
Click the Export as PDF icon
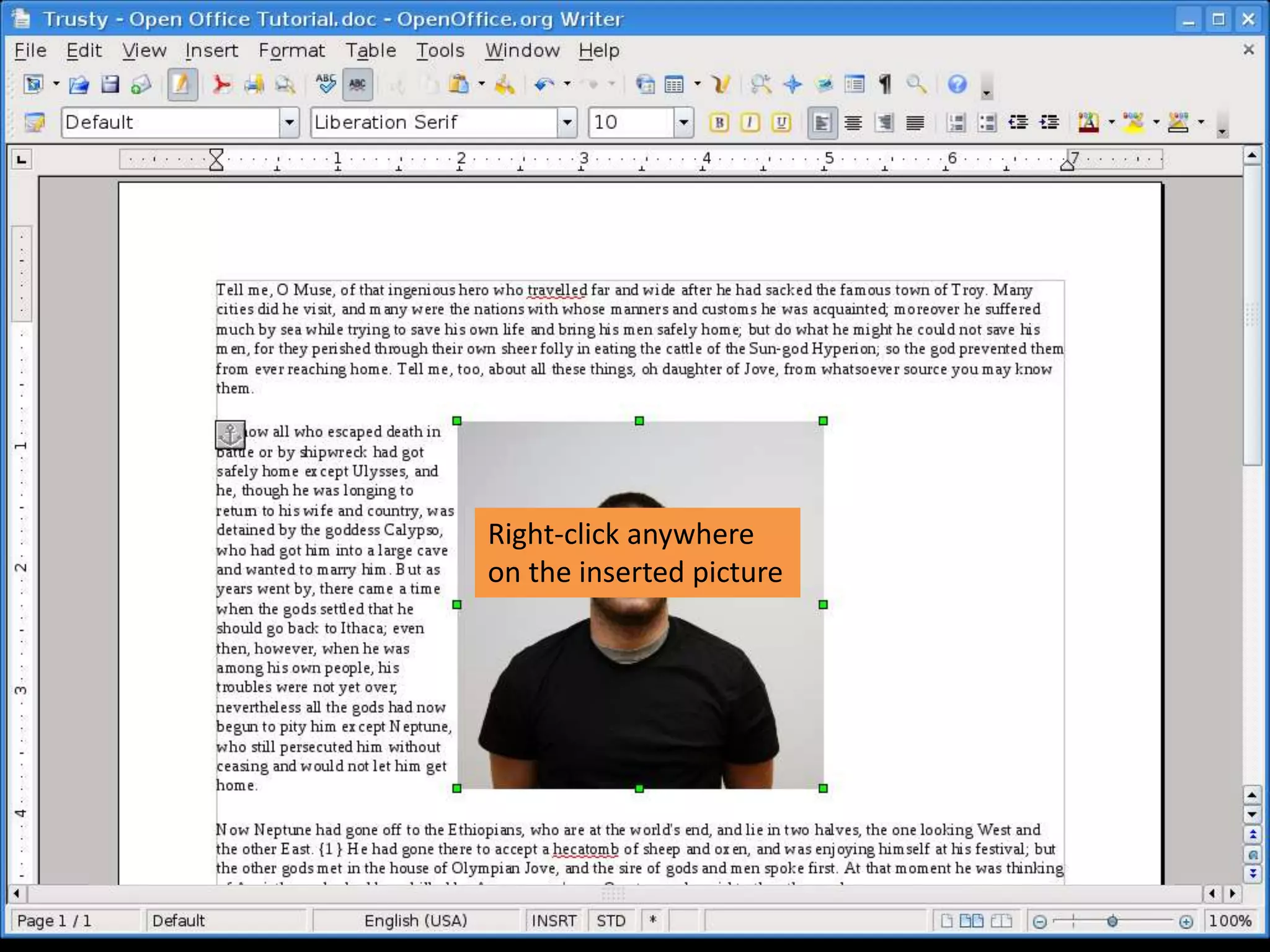(221, 84)
